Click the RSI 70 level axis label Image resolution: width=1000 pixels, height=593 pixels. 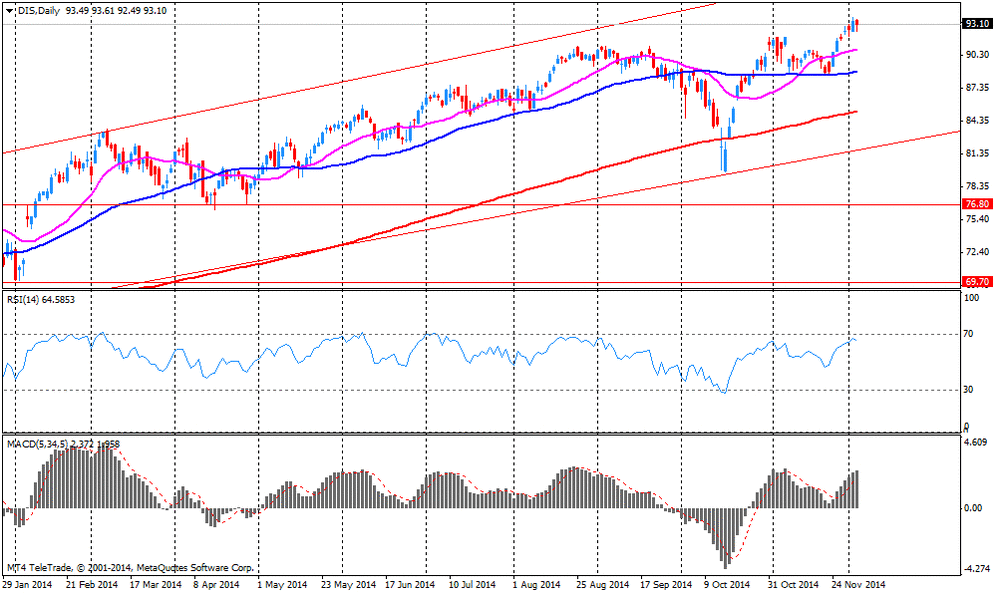tap(969, 334)
